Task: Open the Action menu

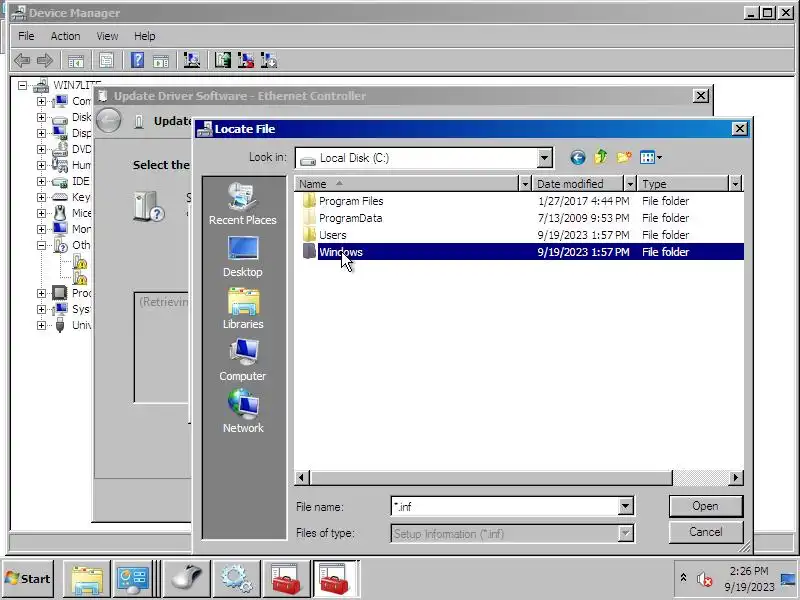Action: coord(65,36)
